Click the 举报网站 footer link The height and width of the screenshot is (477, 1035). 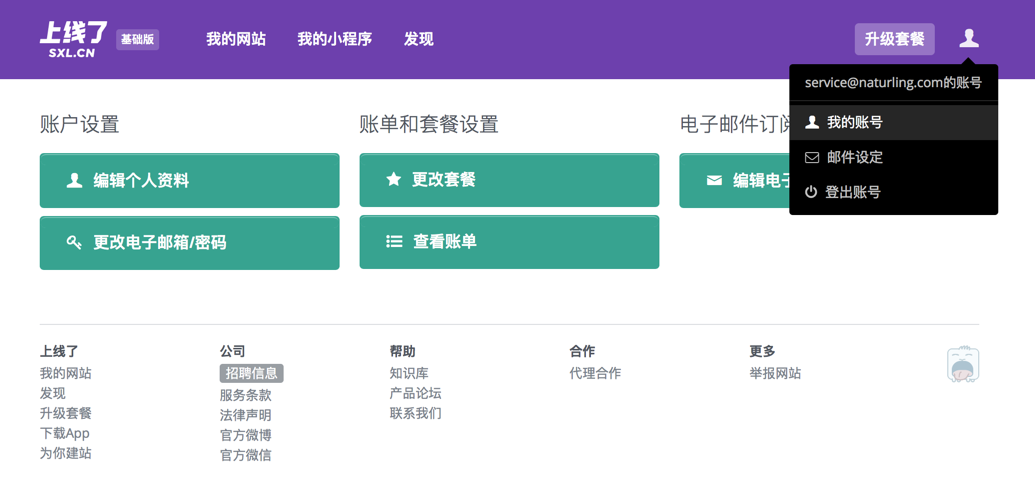point(775,373)
